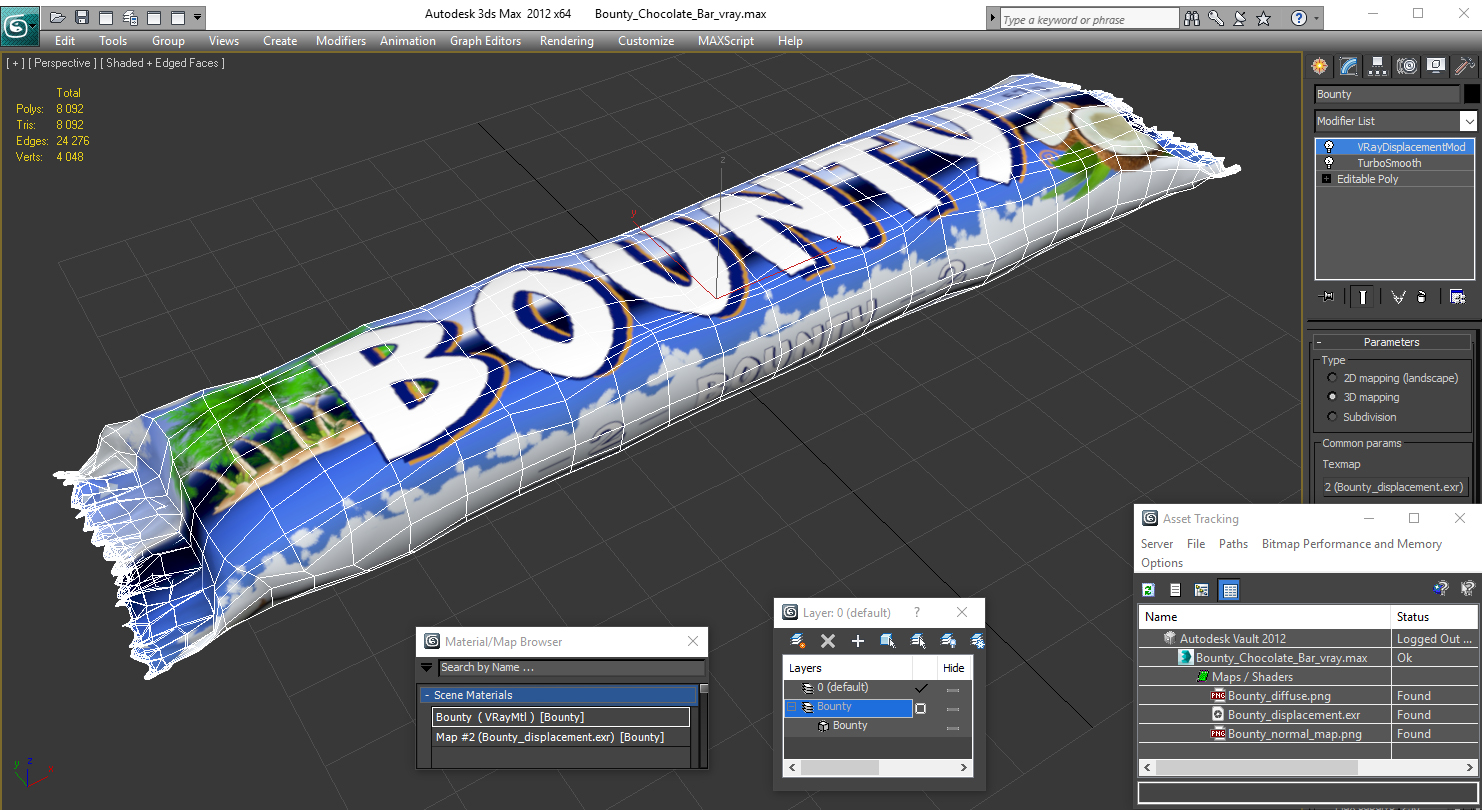The height and width of the screenshot is (810, 1482).
Task: Toggle current-layer checkmark for 0 (default) layer
Action: coord(921,688)
